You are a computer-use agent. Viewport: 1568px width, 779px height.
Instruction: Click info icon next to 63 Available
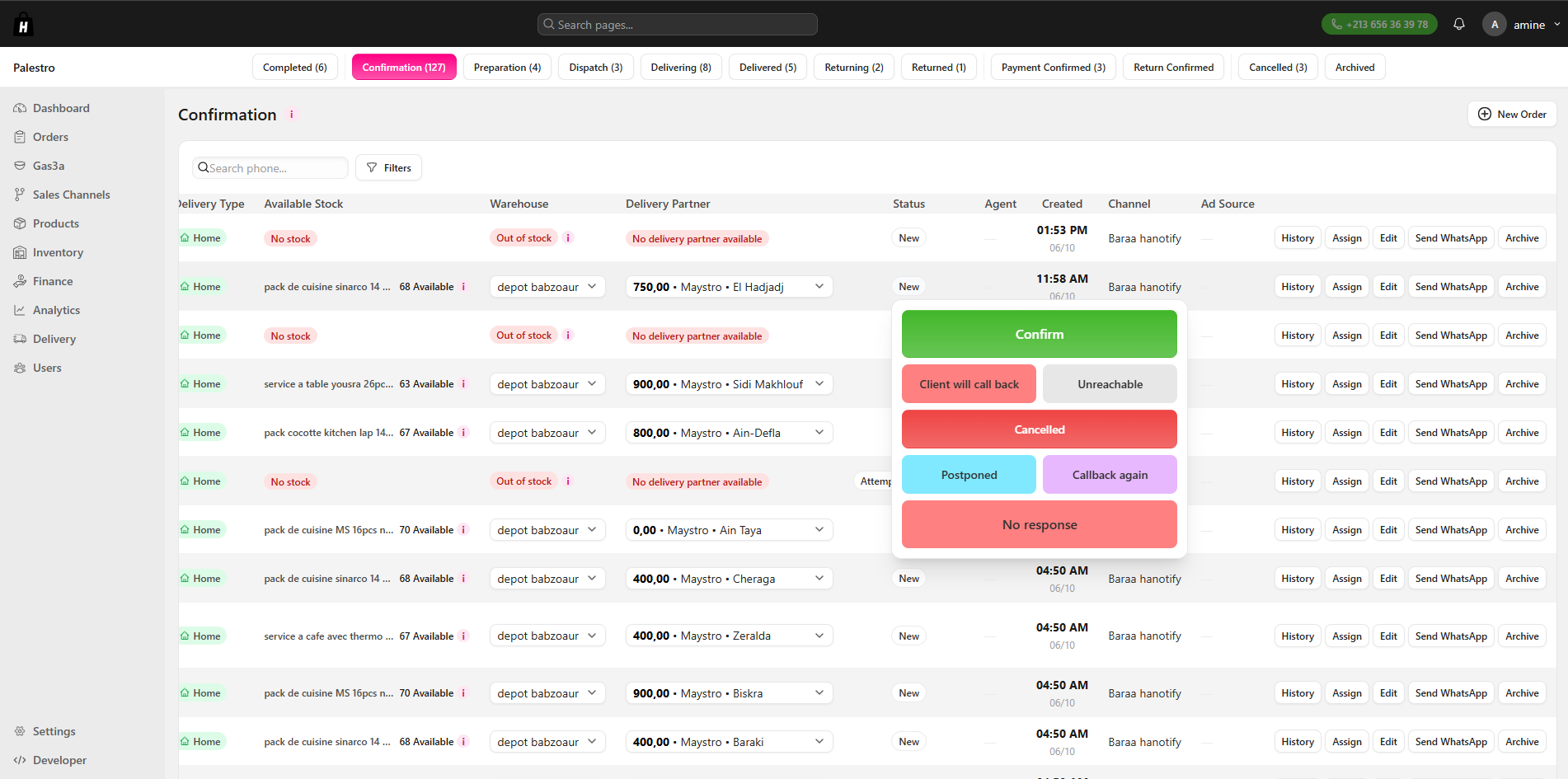(463, 384)
